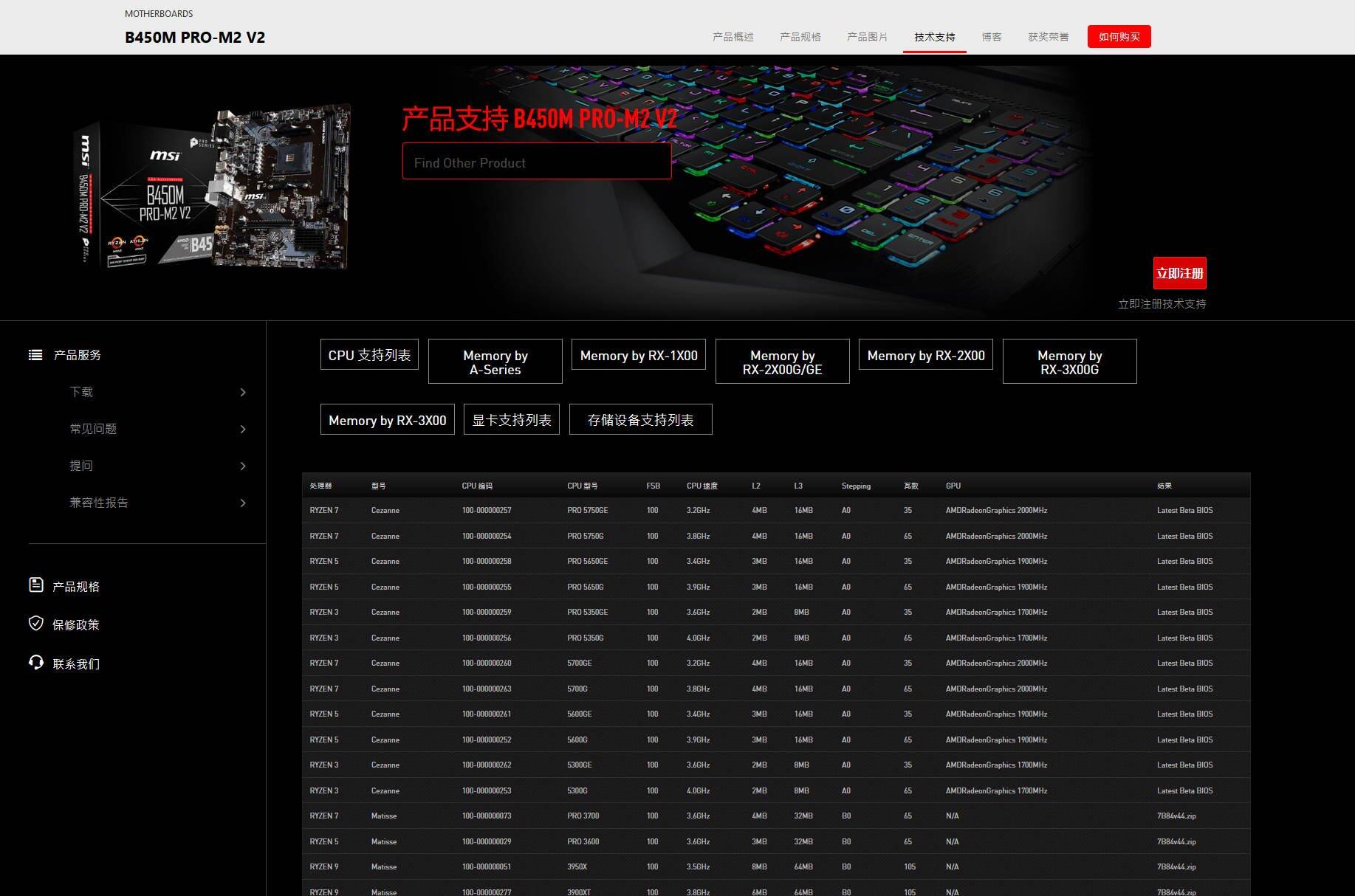
Task: Click the 7B84v44.zip link in PRO 3600 row
Action: click(1176, 841)
